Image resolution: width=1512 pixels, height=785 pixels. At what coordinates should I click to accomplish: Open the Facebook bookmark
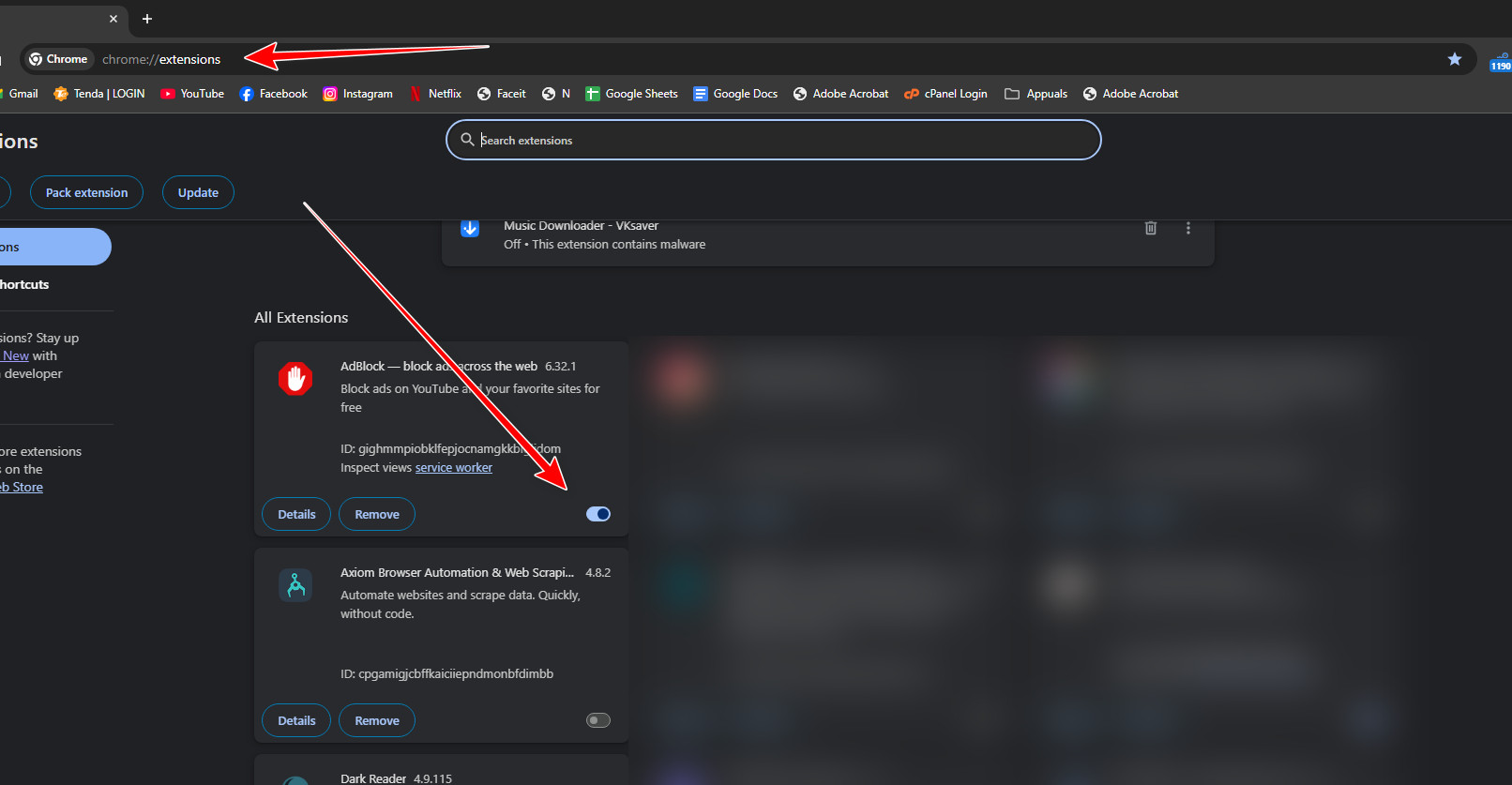[274, 94]
